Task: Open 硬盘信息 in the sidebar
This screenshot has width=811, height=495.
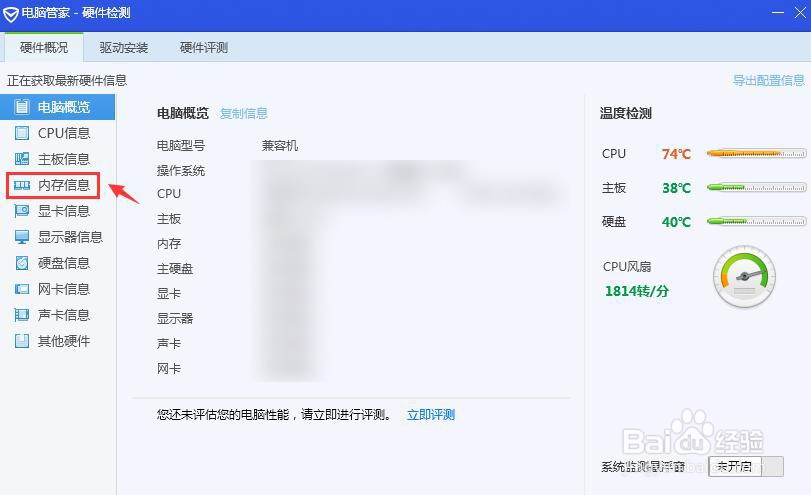Action: [x=57, y=263]
